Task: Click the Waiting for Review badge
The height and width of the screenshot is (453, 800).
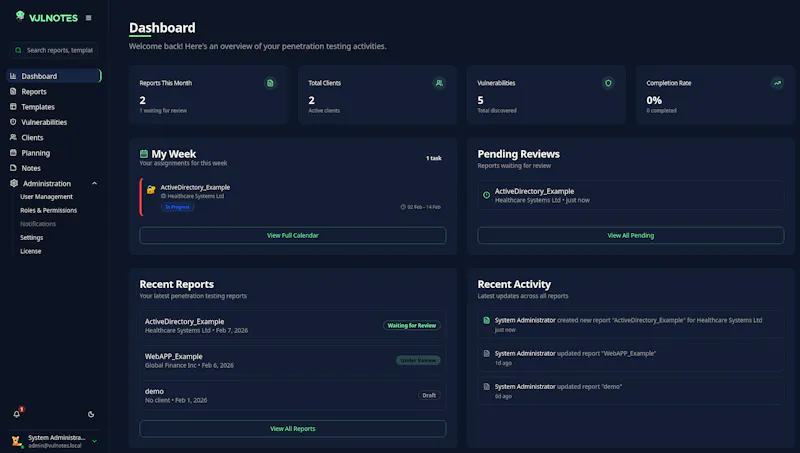Action: tap(412, 325)
